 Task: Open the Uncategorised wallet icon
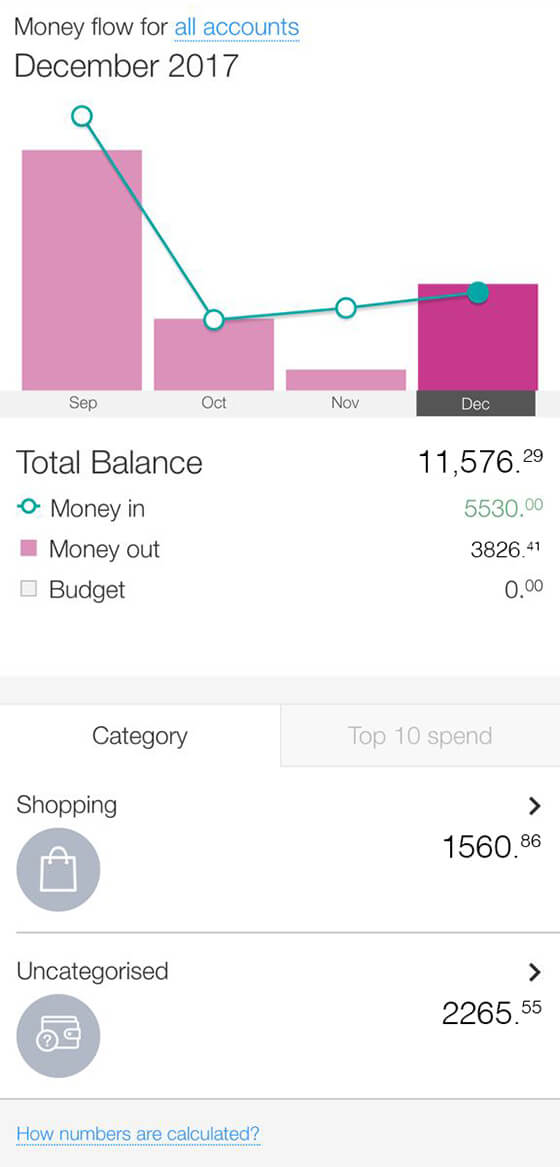pos(58,1036)
